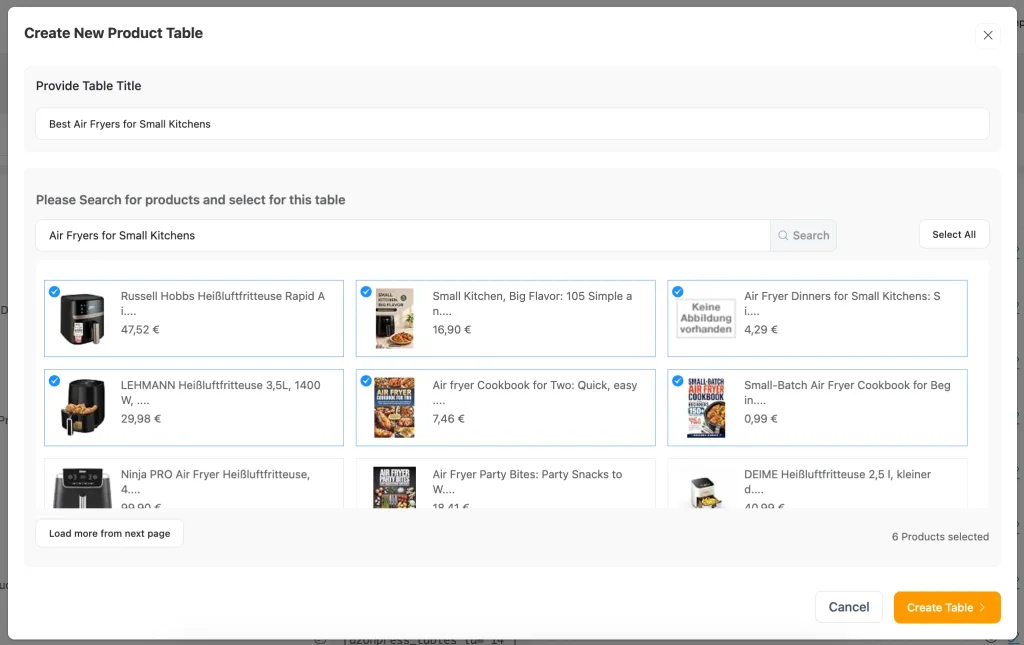Click the Small Kitchen, Big Flavor book cover
Image resolution: width=1024 pixels, height=645 pixels.
point(394,319)
